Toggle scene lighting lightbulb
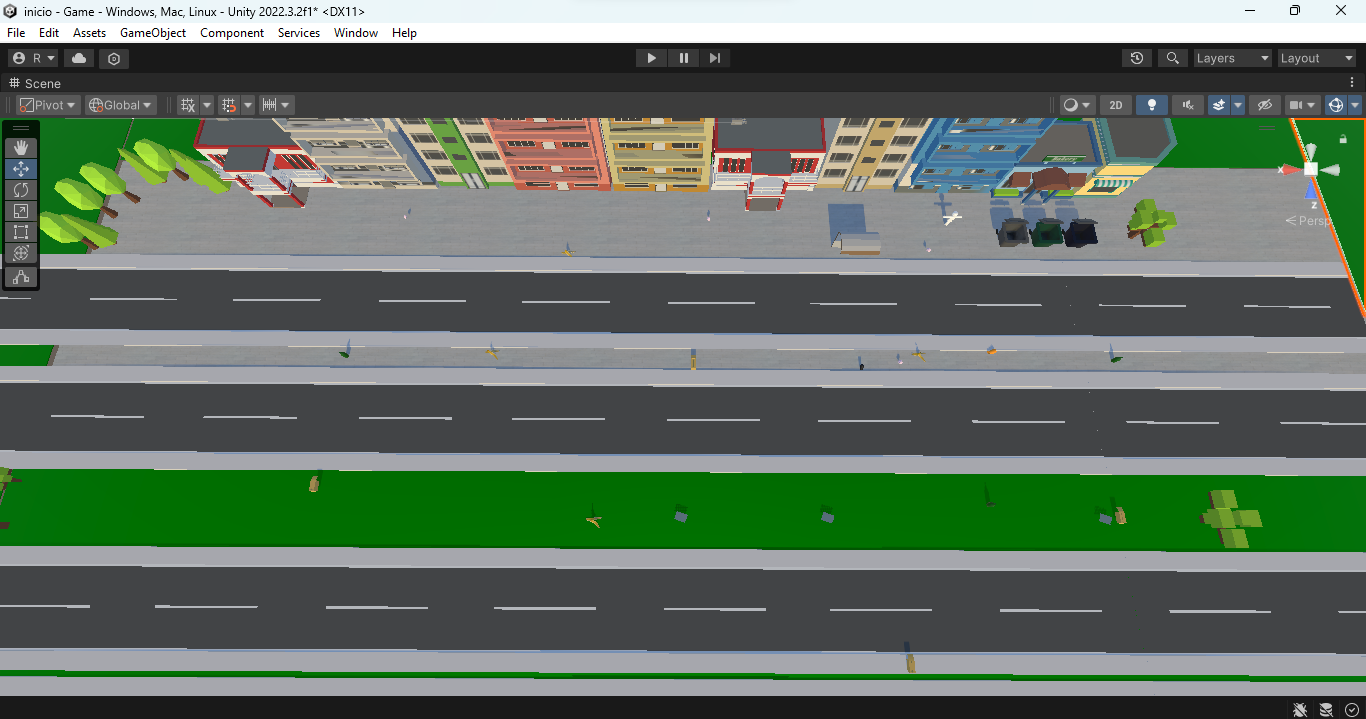The width and height of the screenshot is (1366, 719). (x=1152, y=105)
